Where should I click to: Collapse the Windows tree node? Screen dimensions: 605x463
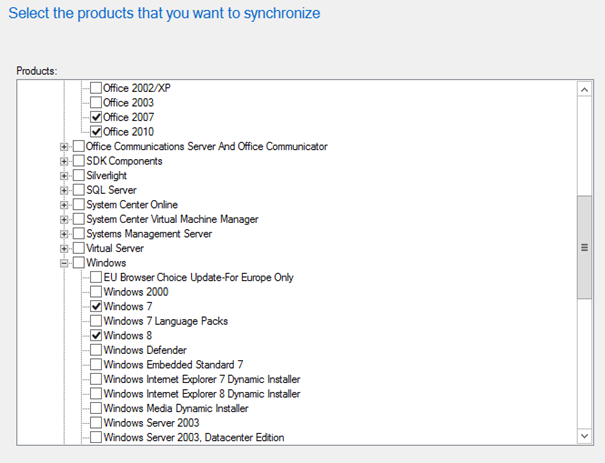[x=64, y=263]
